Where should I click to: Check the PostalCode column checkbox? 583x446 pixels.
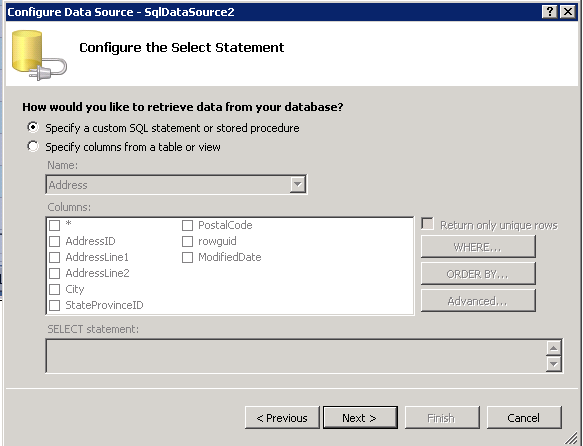(187, 225)
